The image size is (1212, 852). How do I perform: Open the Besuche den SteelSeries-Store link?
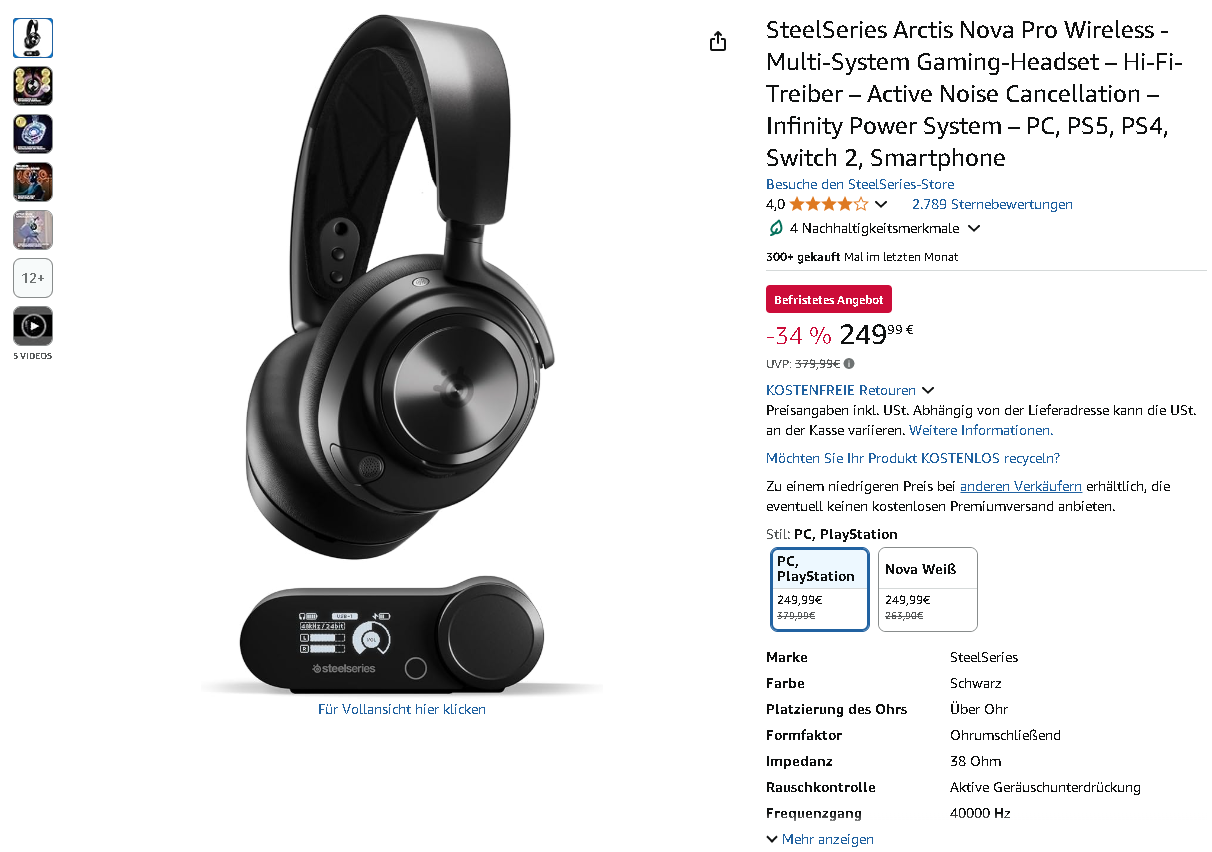(x=860, y=184)
